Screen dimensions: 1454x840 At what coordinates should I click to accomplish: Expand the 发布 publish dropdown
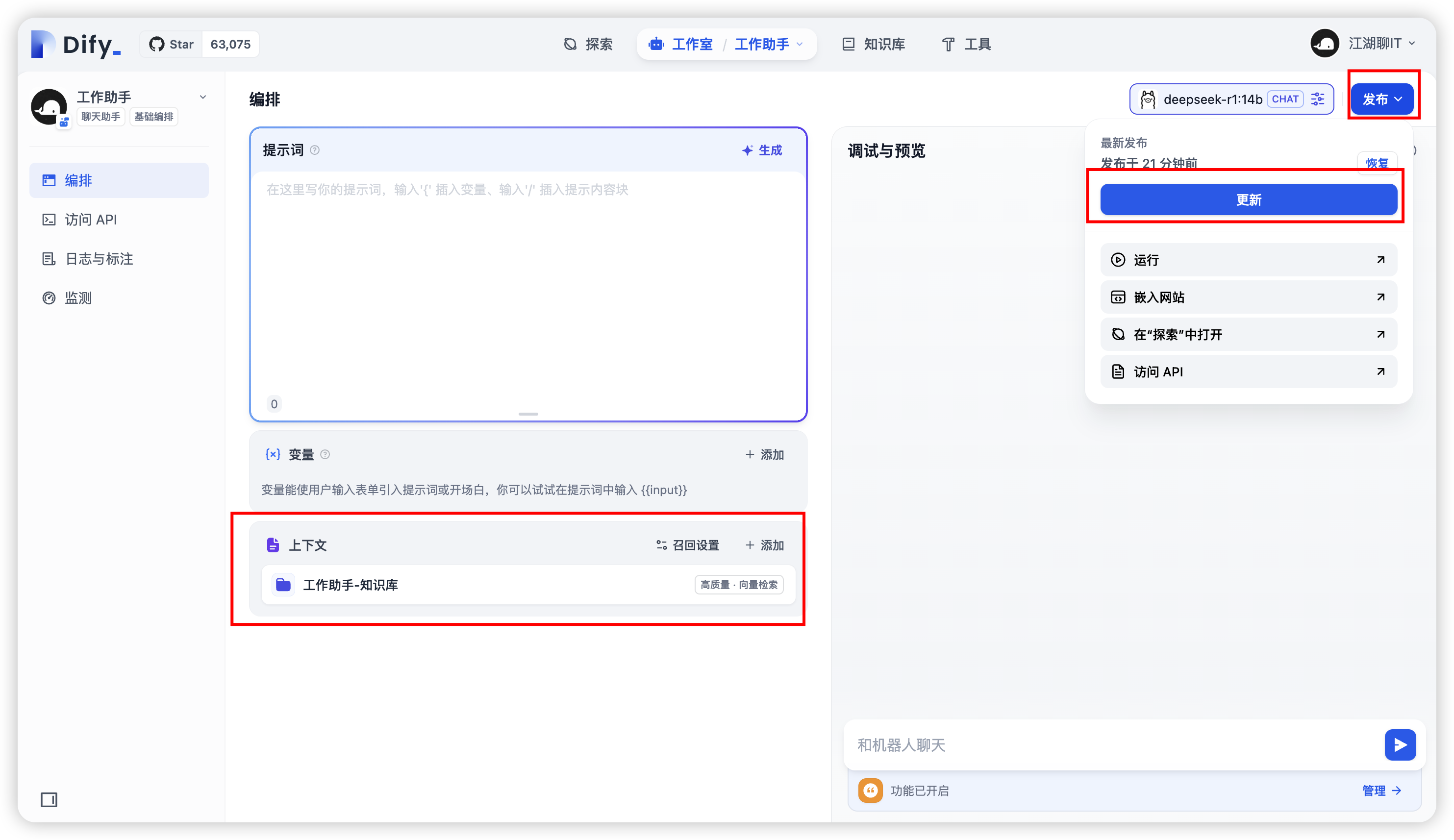pyautogui.click(x=1382, y=99)
